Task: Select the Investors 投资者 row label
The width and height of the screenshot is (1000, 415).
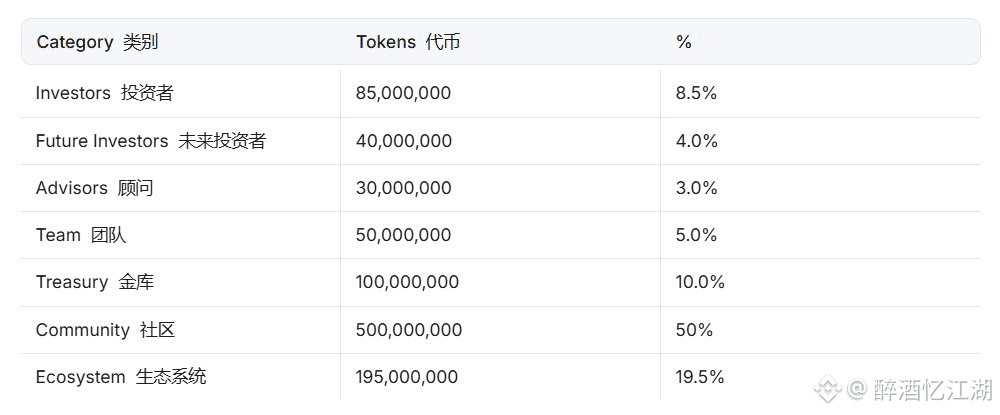Action: [x=105, y=93]
